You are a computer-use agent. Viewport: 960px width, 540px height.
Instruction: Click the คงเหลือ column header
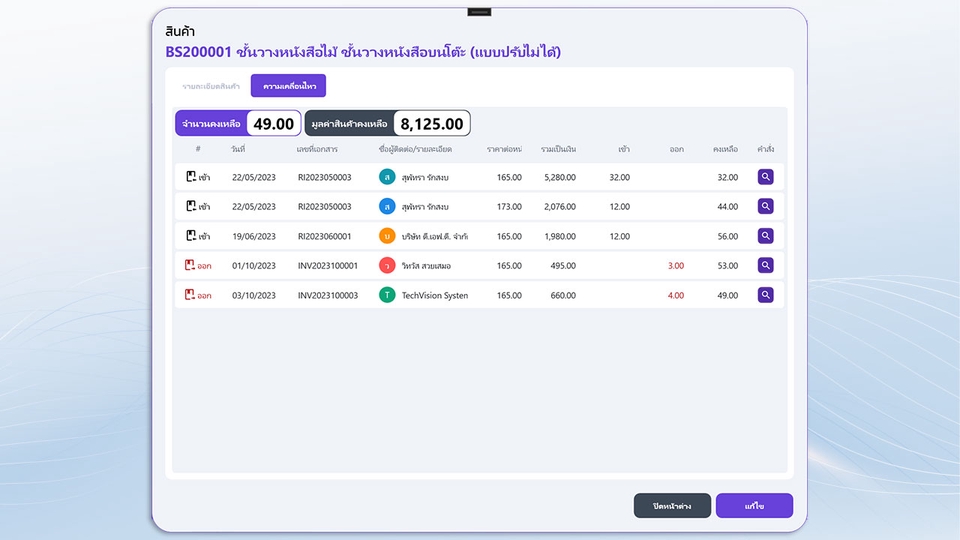coord(725,149)
